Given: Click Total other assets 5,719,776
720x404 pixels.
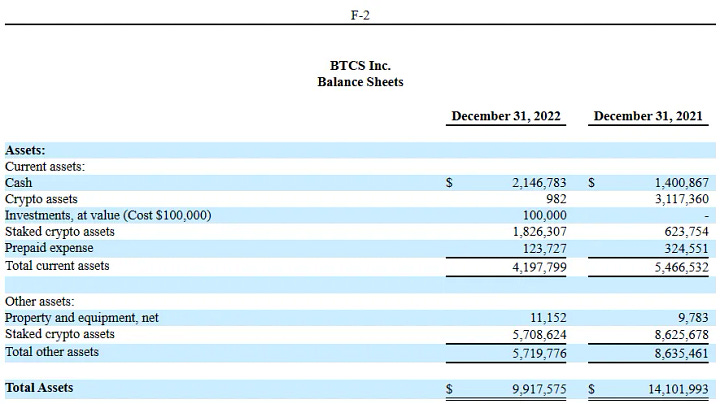Looking at the screenshot, I should coord(539,353).
